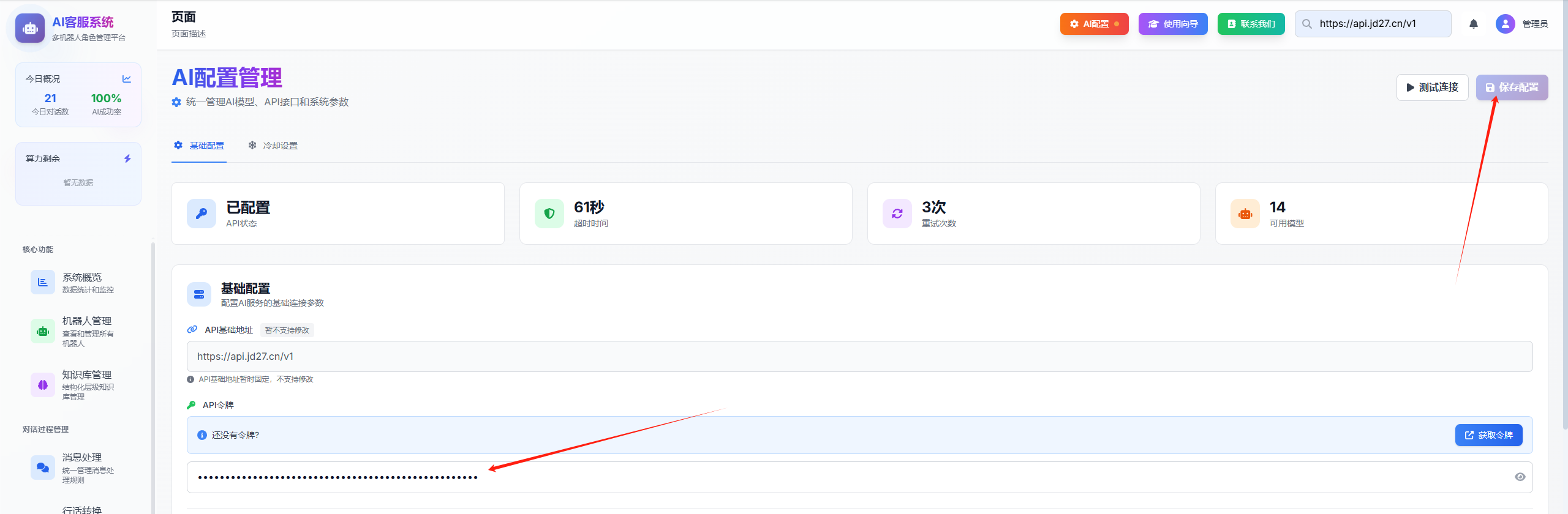Click the chart icon in 今日概况 card

[x=127, y=79]
